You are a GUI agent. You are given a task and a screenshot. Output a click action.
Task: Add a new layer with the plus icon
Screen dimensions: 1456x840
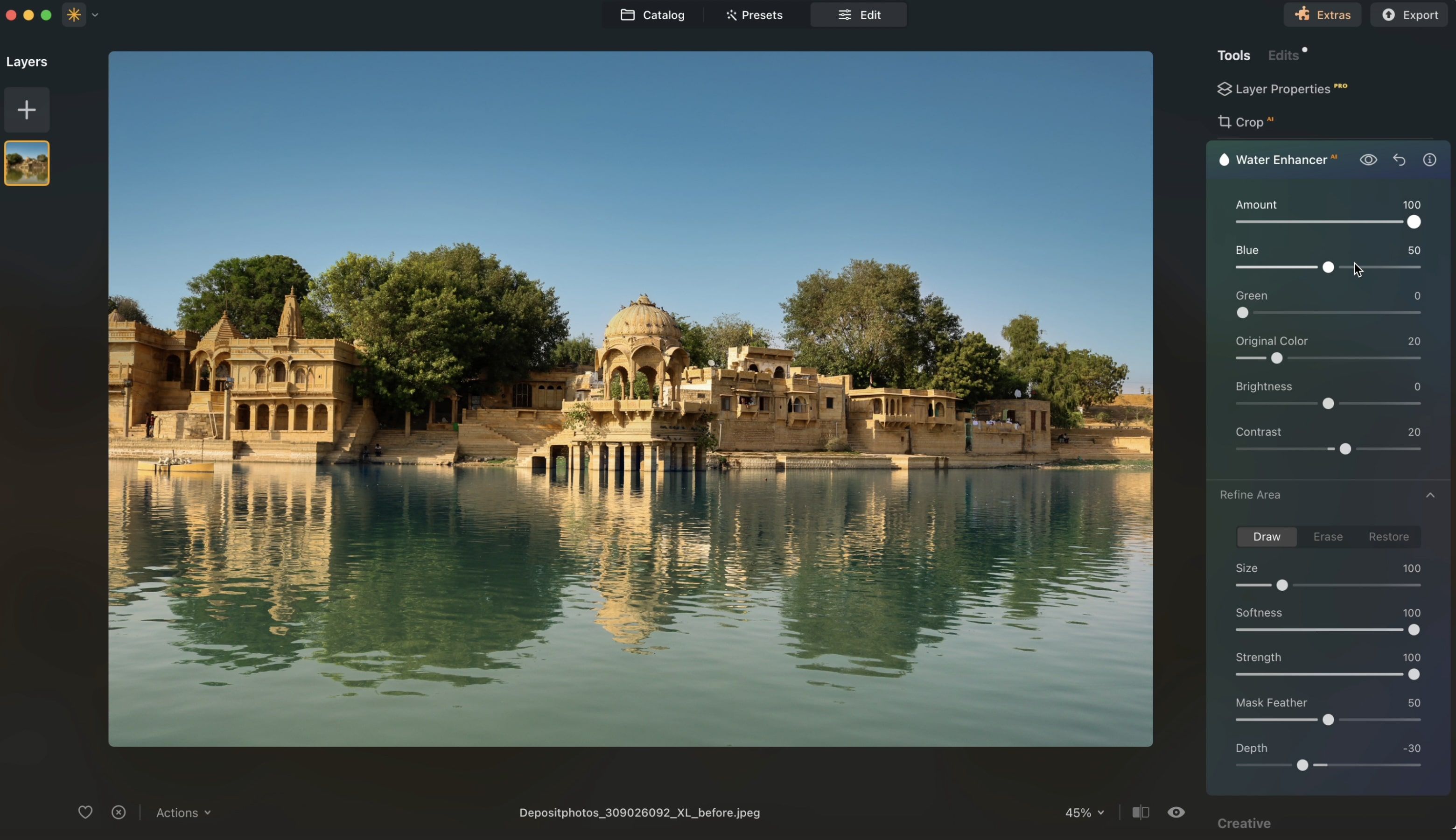click(26, 109)
